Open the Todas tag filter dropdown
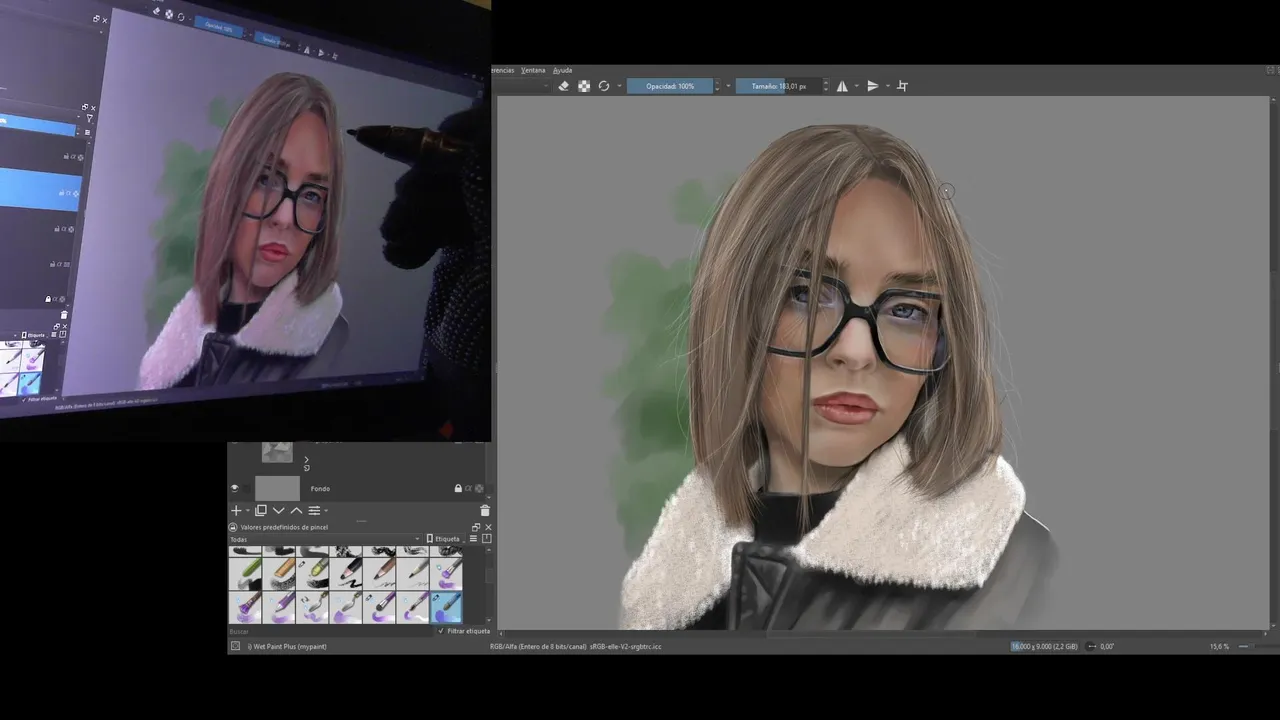The height and width of the screenshot is (720, 1280). (x=324, y=539)
